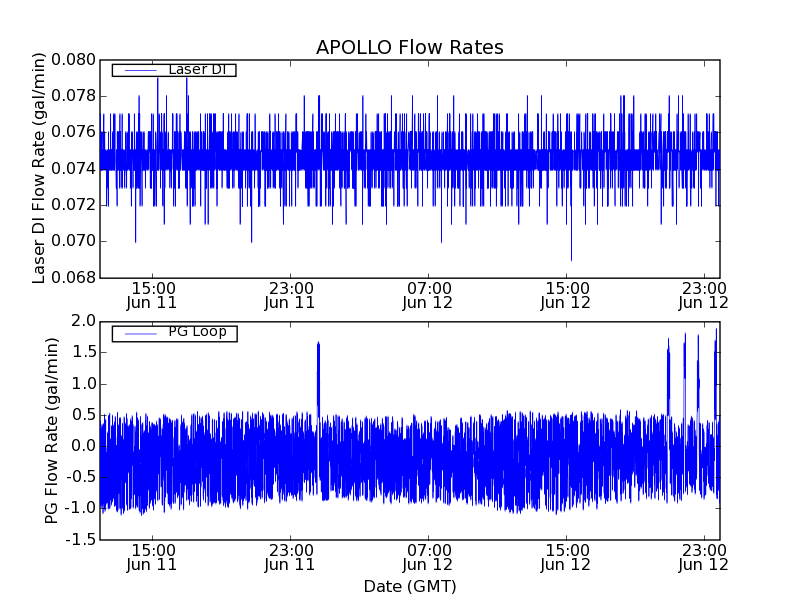Click 23:00 Jun 12 label under top plot
Viewport: 800px width, 600px height.
coord(704,296)
